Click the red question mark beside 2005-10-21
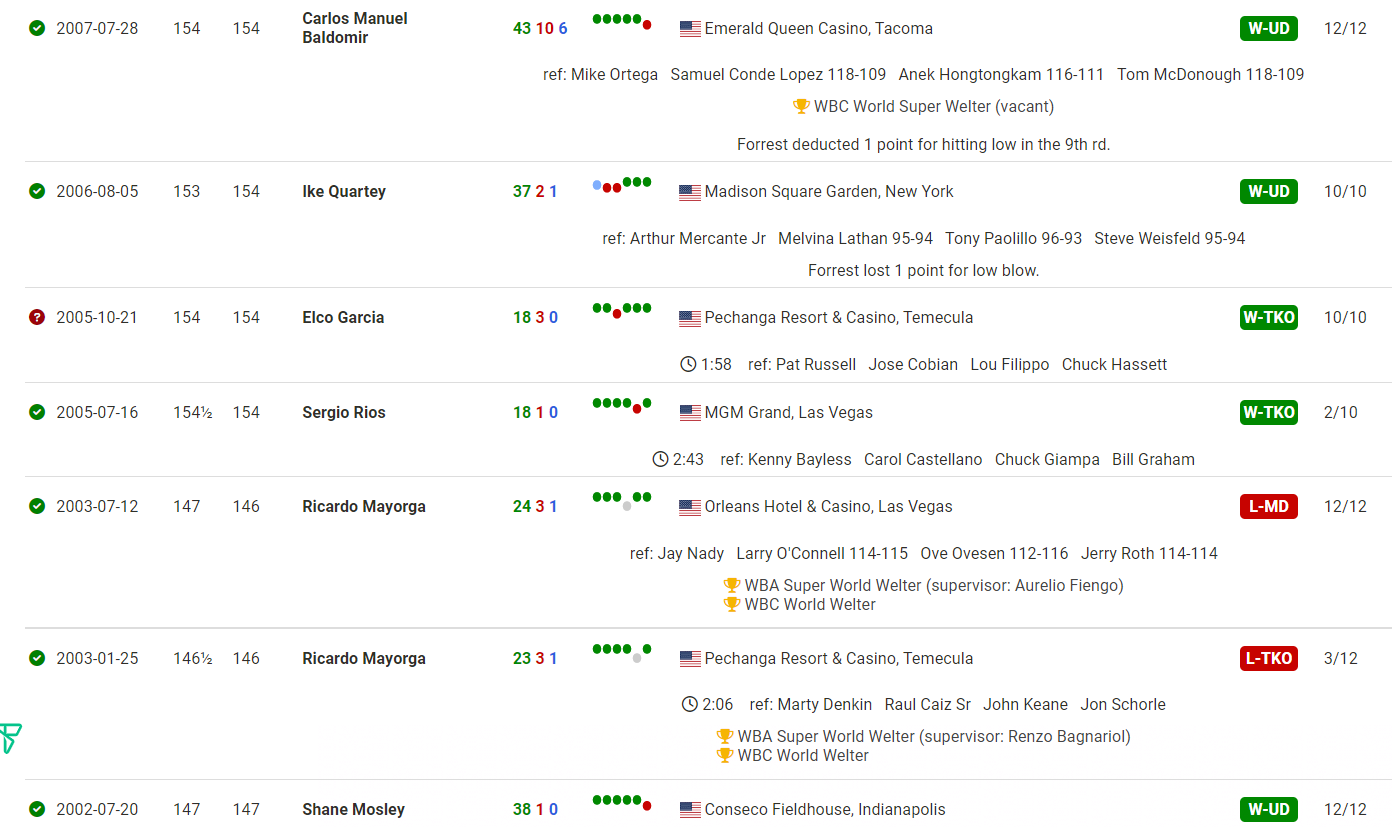The width and height of the screenshot is (1392, 827). coord(37,317)
